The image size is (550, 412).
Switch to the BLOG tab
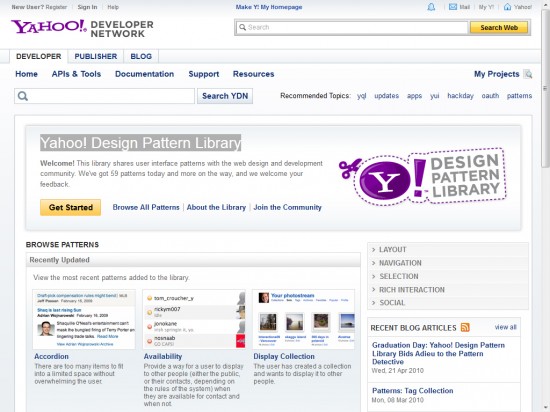[x=141, y=56]
